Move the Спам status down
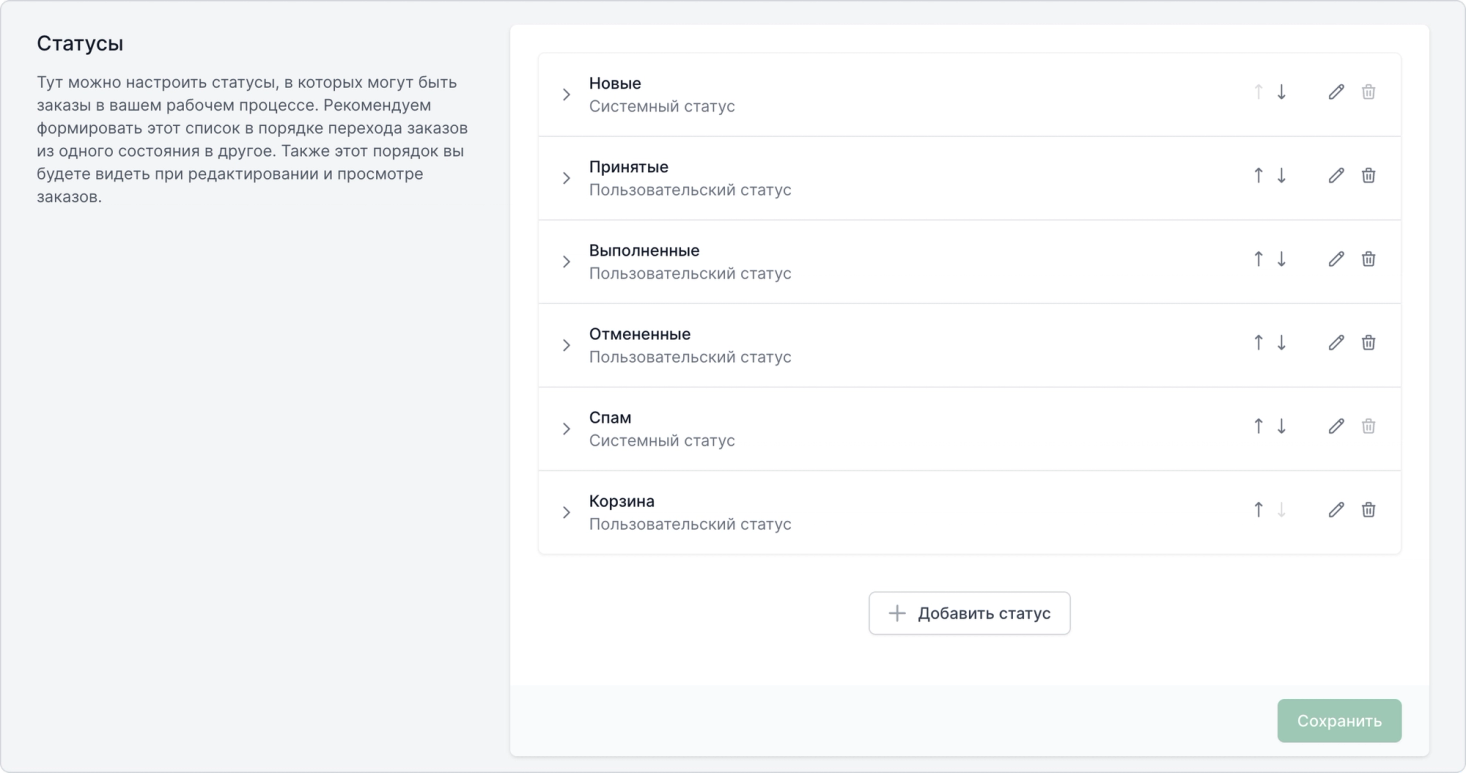 pos(1281,426)
